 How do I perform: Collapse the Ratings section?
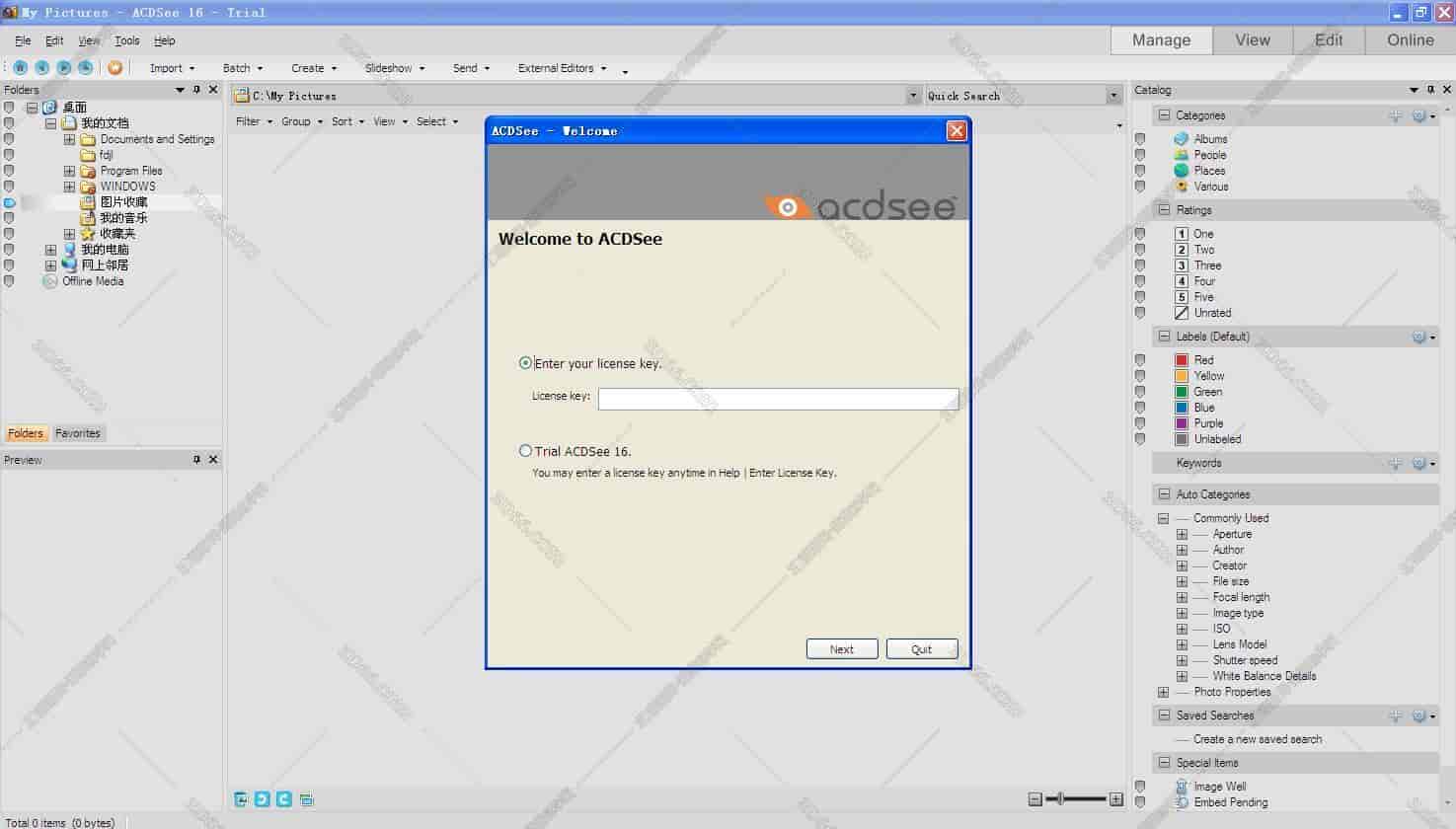[x=1164, y=210]
